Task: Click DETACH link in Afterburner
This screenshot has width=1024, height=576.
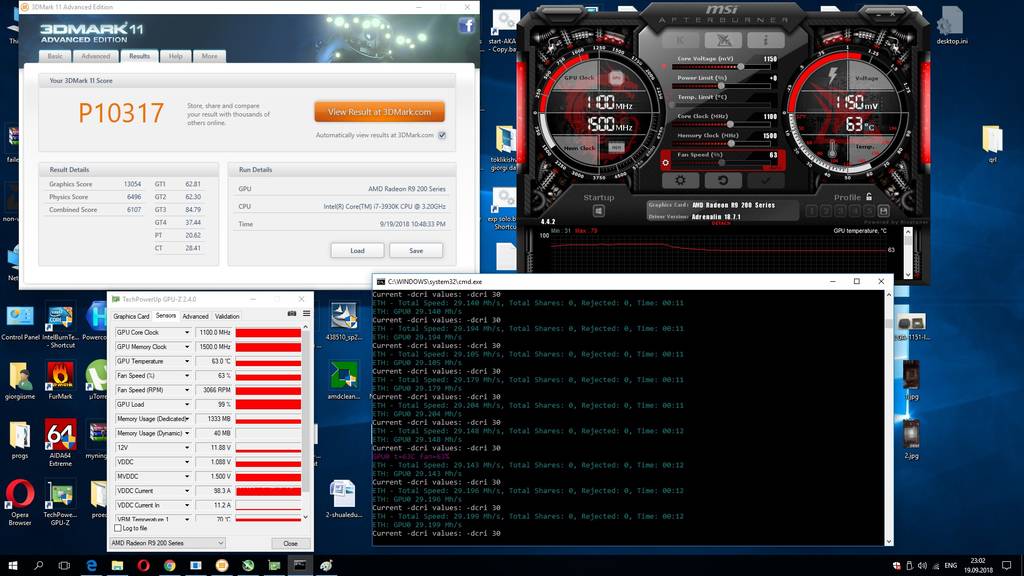Action: coord(721,223)
